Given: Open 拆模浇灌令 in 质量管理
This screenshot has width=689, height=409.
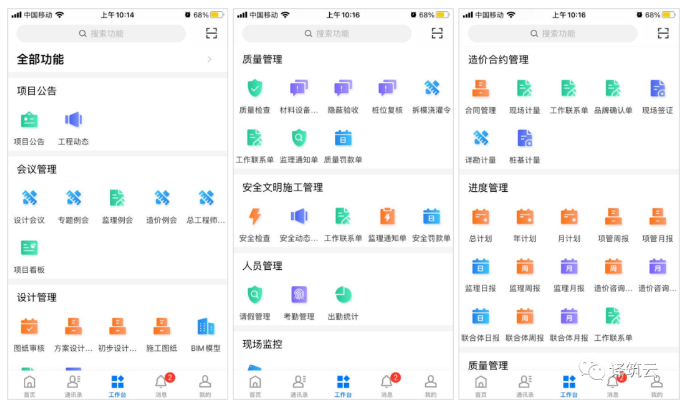Looking at the screenshot, I should click(432, 88).
